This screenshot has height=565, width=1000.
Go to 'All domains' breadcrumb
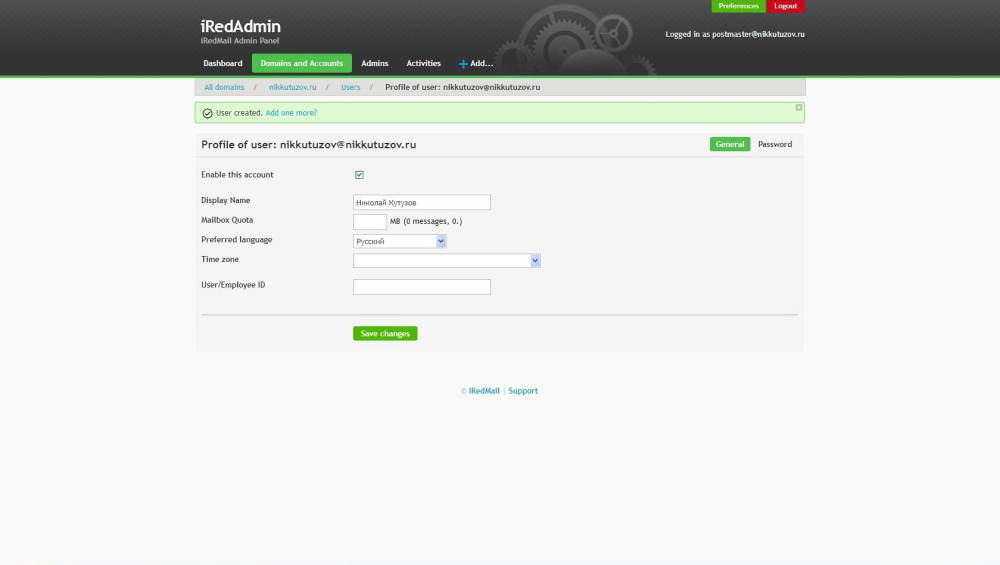[224, 87]
